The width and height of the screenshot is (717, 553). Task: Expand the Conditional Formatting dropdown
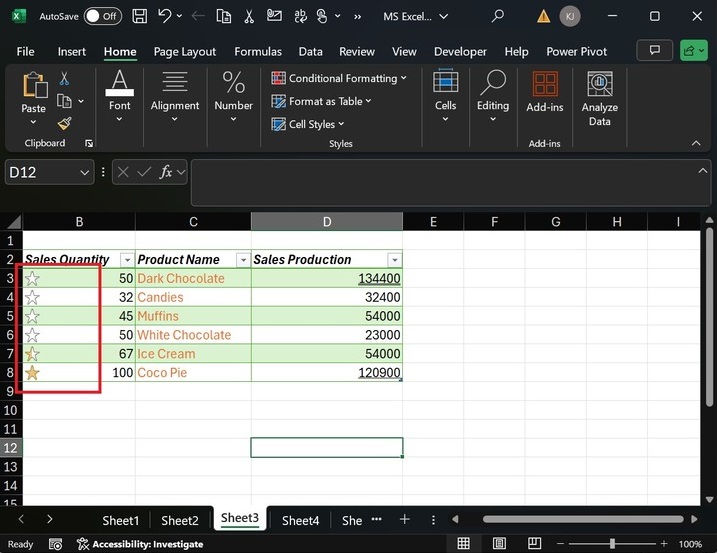tap(403, 78)
